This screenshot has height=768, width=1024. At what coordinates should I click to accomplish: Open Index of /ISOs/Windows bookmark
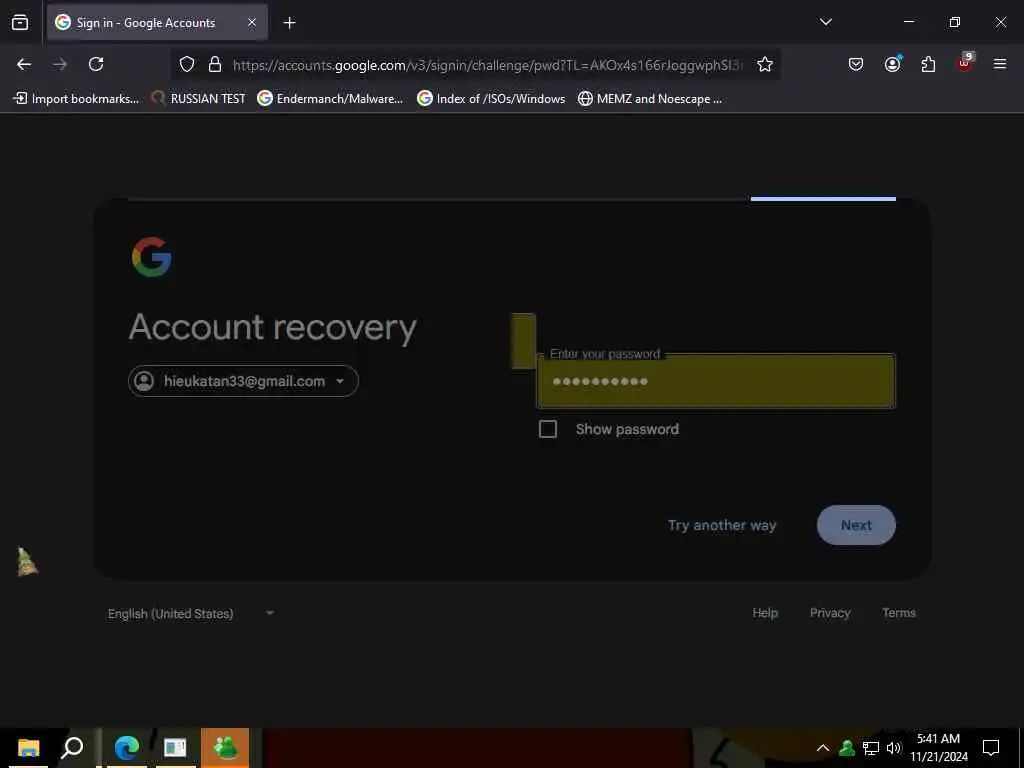pos(491,99)
